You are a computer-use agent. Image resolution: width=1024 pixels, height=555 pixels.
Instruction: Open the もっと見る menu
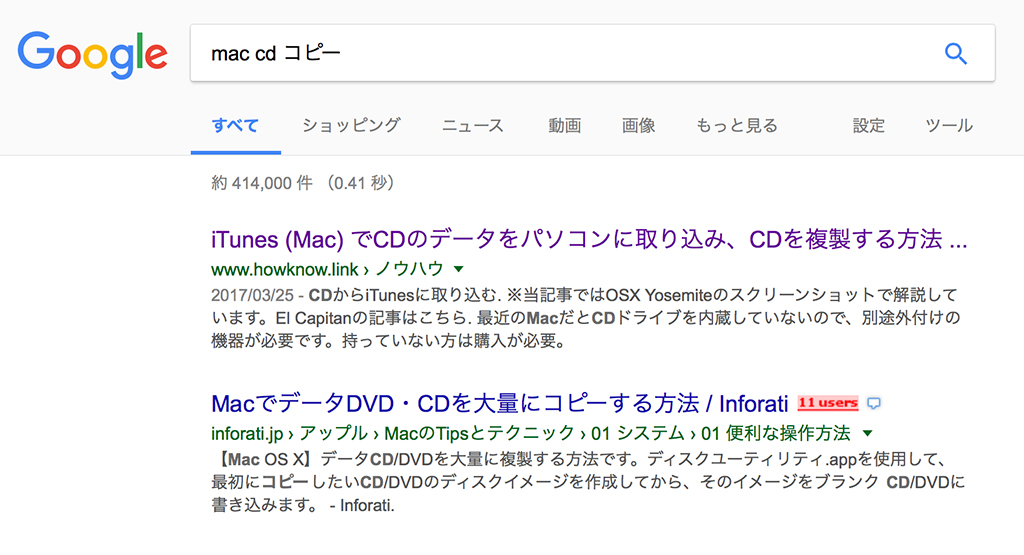[737, 125]
